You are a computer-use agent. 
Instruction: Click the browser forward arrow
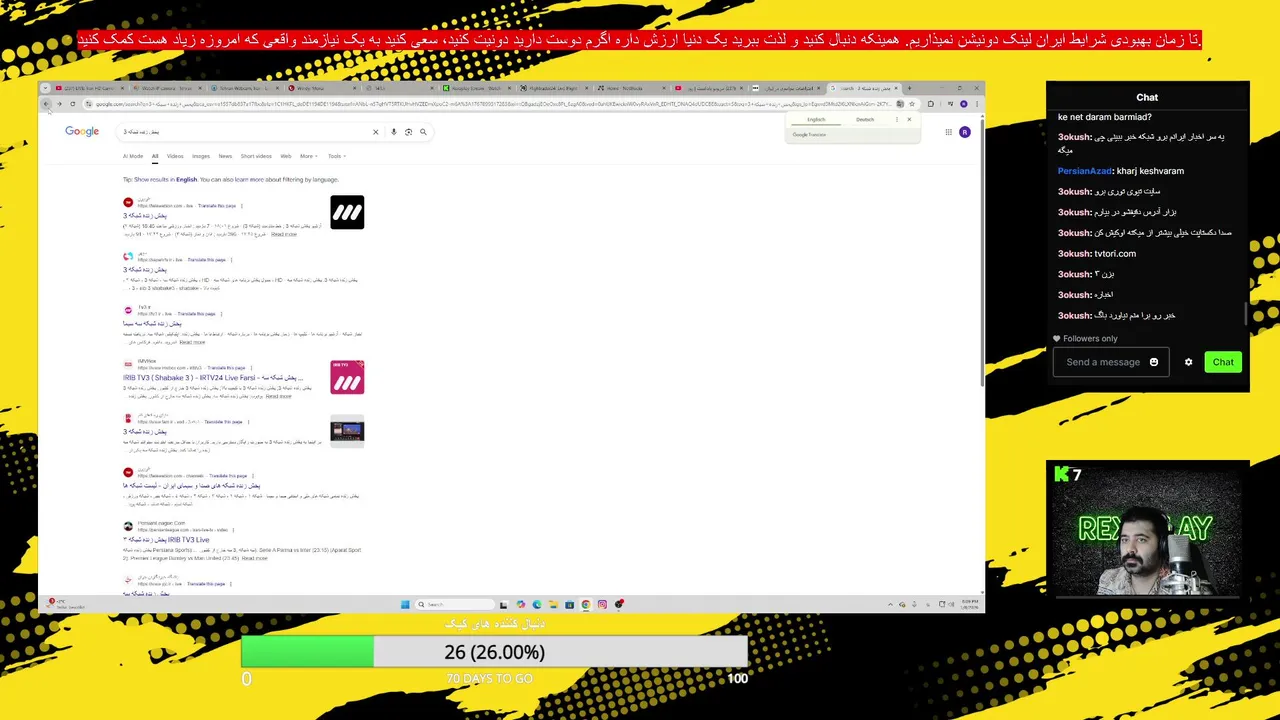click(59, 104)
